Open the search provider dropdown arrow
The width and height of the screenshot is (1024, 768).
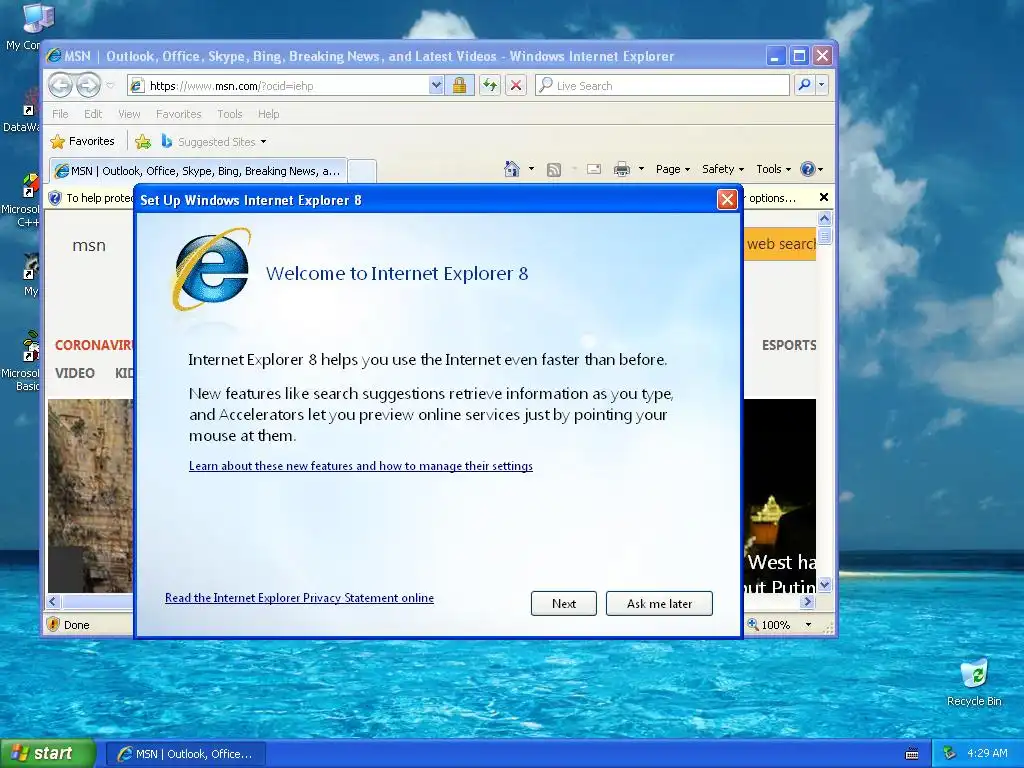point(822,85)
